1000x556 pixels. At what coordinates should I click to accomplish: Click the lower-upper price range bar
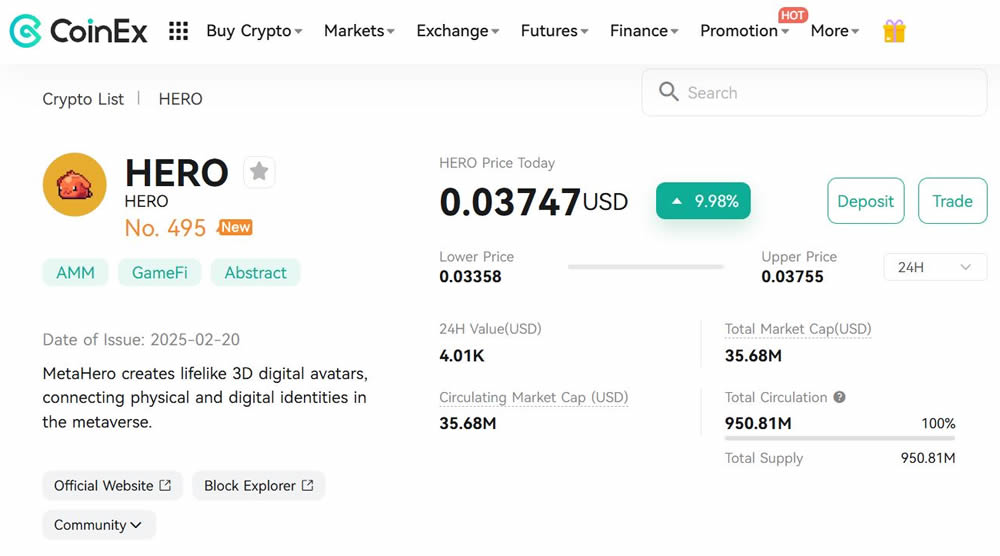pyautogui.click(x=645, y=267)
